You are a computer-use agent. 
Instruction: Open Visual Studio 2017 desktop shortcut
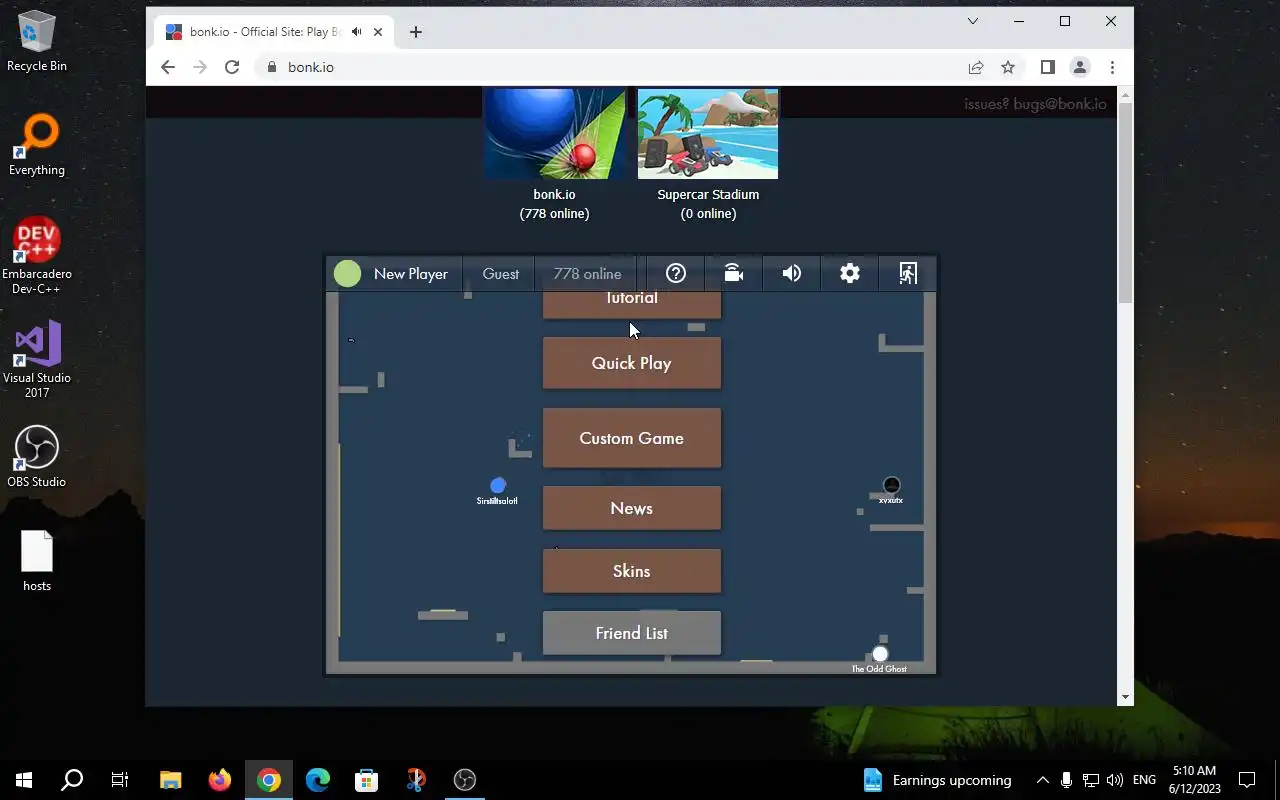click(x=37, y=360)
